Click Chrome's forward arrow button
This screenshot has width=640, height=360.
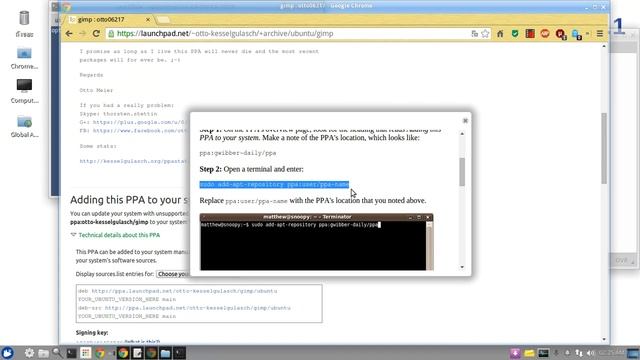[x=82, y=33]
